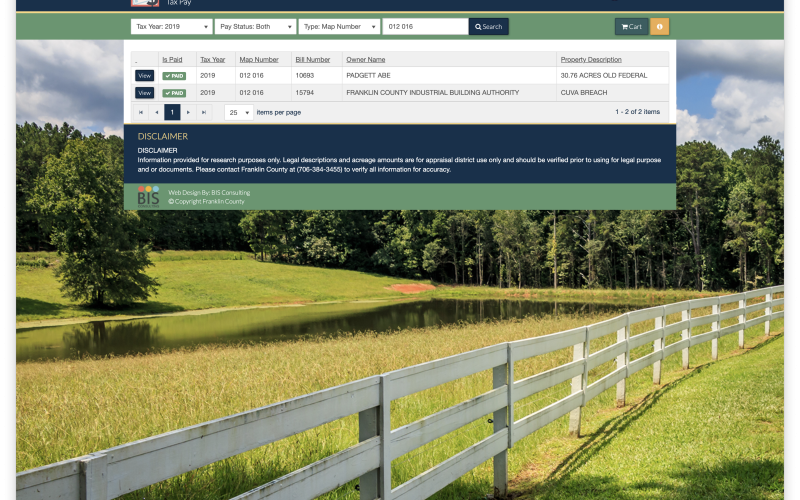The image size is (800, 500).
Task: Open the Pay Status: Both dropdown
Action: pyautogui.click(x=255, y=27)
